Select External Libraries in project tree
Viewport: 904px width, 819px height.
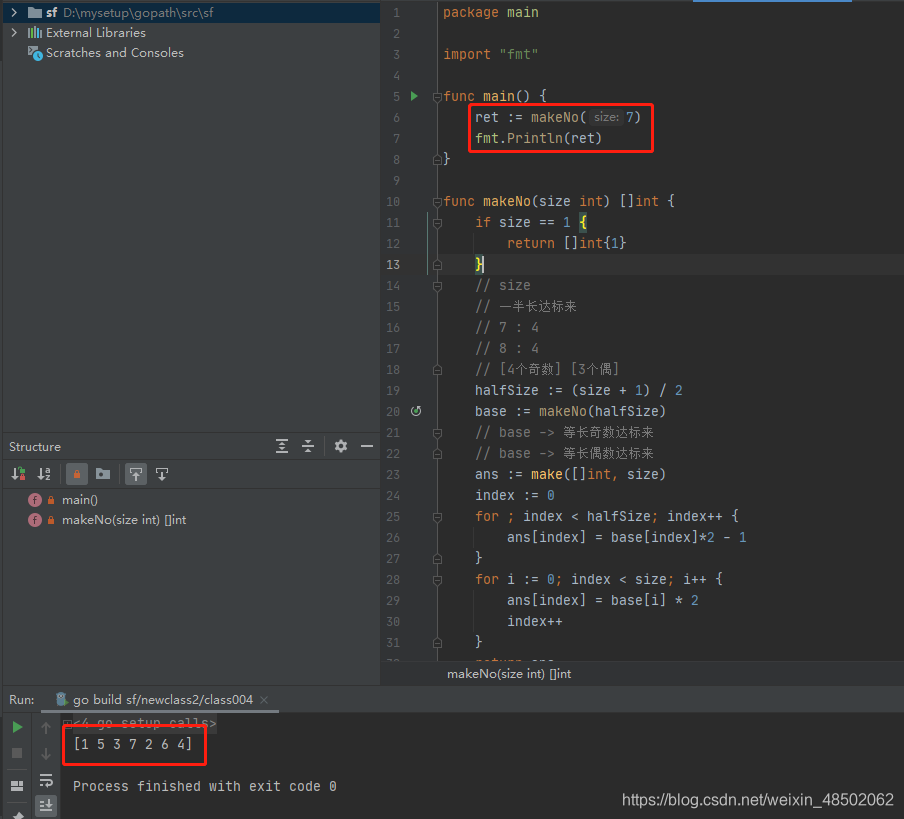point(96,32)
